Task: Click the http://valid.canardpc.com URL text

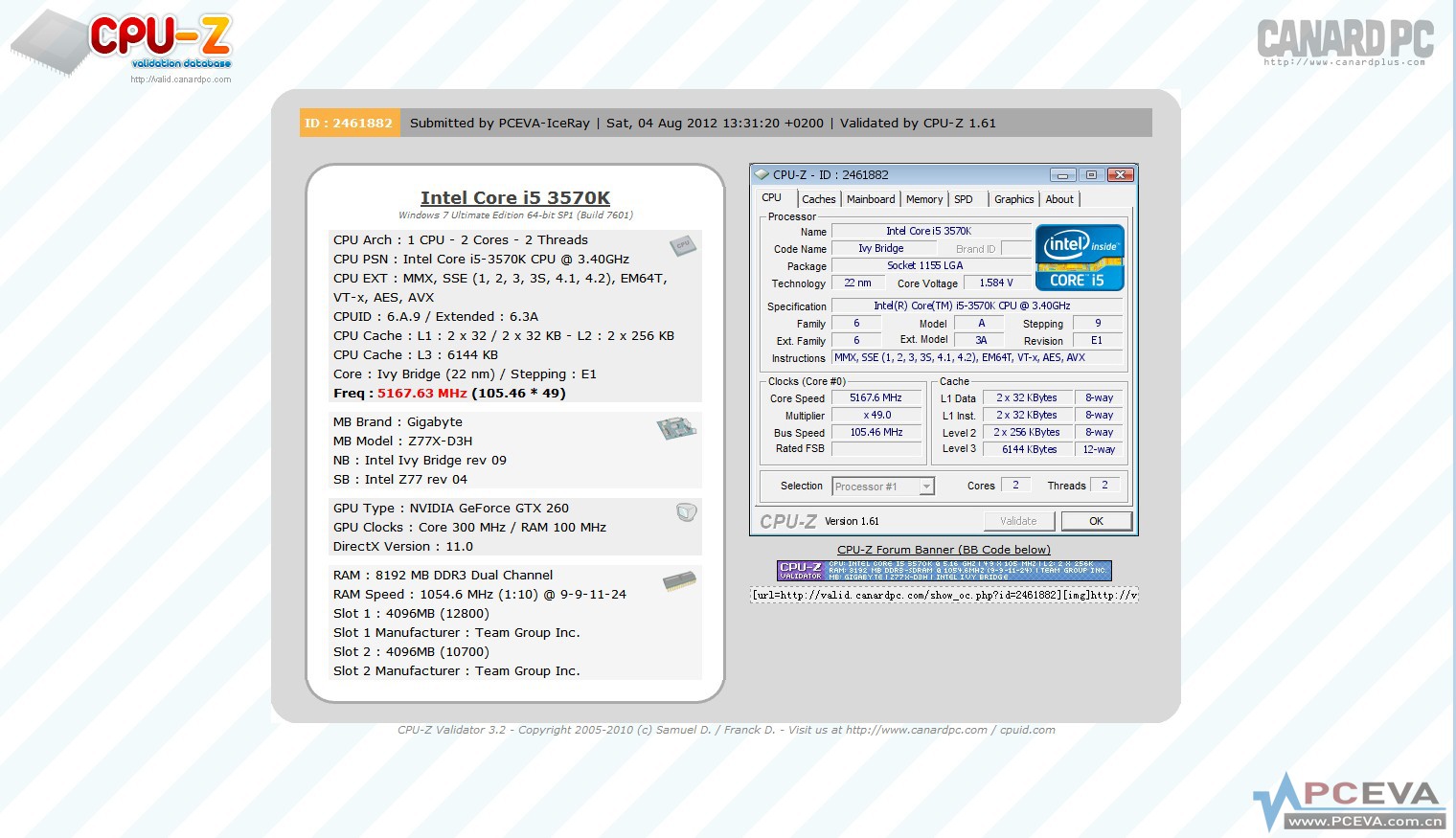Action: point(180,79)
